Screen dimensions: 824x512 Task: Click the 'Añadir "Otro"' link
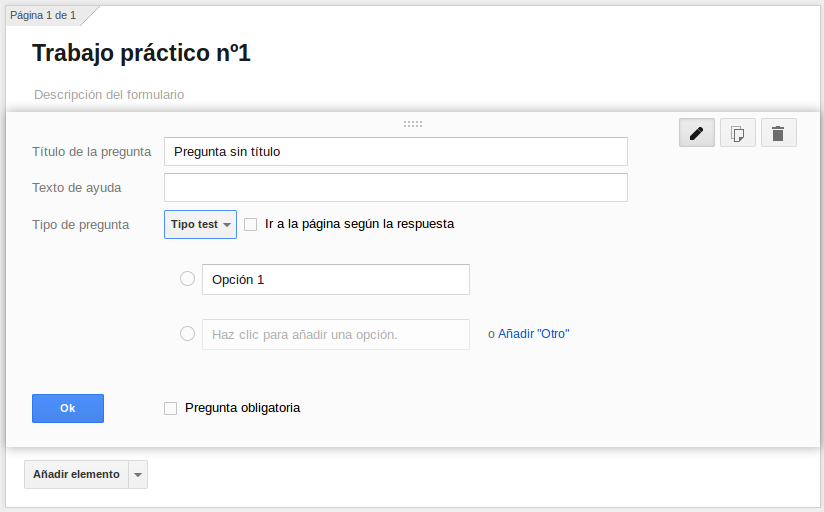tap(533, 334)
